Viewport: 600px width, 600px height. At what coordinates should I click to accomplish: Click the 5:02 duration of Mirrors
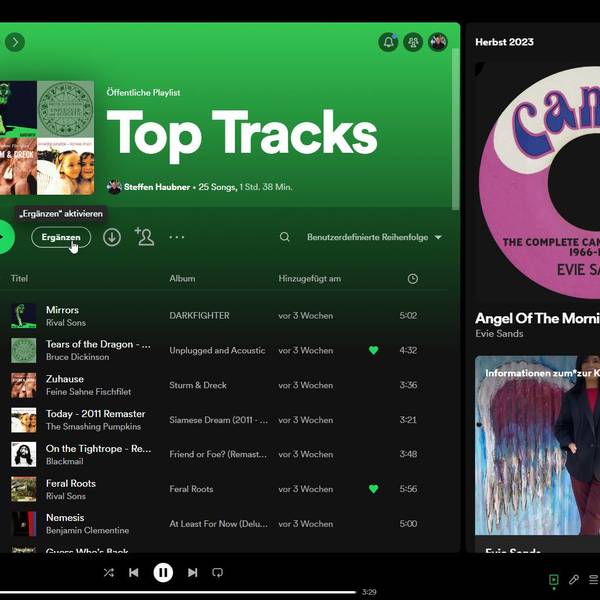[x=408, y=315]
